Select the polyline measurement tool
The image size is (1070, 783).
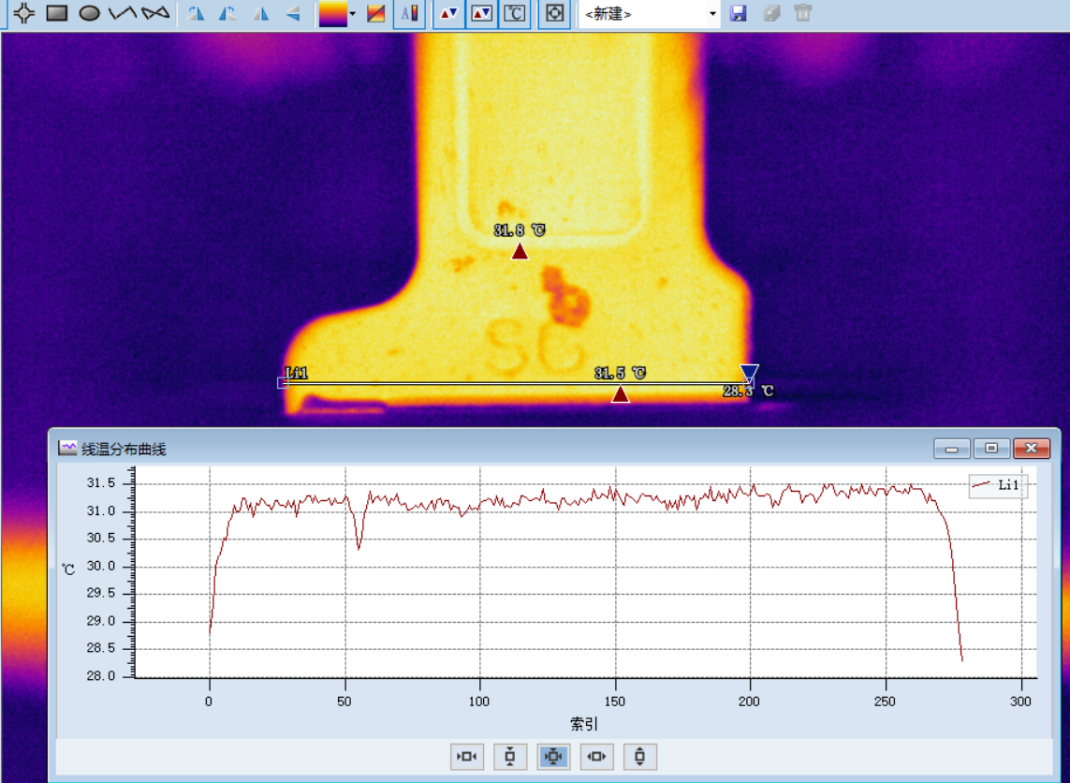click(x=123, y=13)
